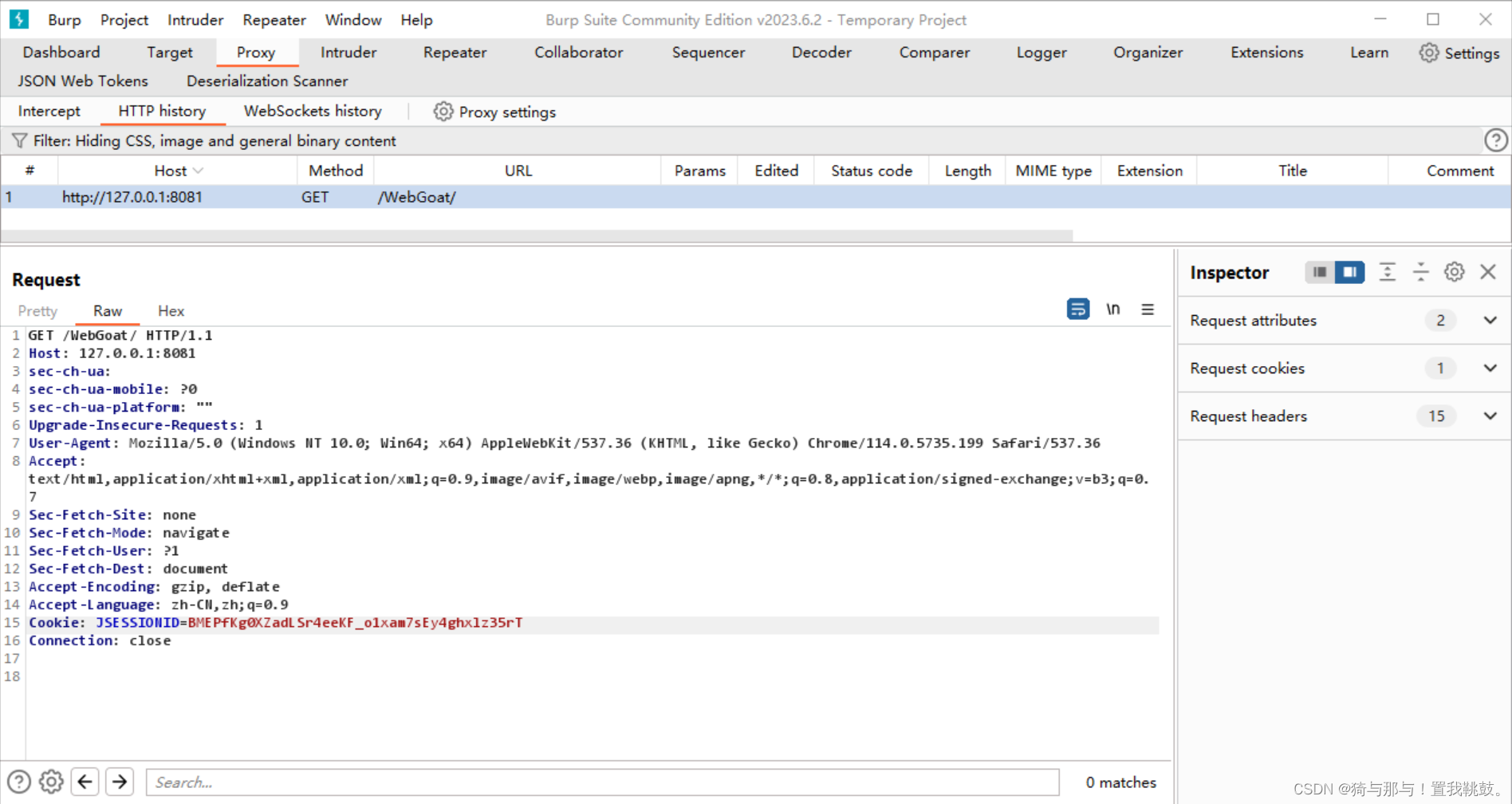
Task: Click the # column header
Action: (30, 171)
